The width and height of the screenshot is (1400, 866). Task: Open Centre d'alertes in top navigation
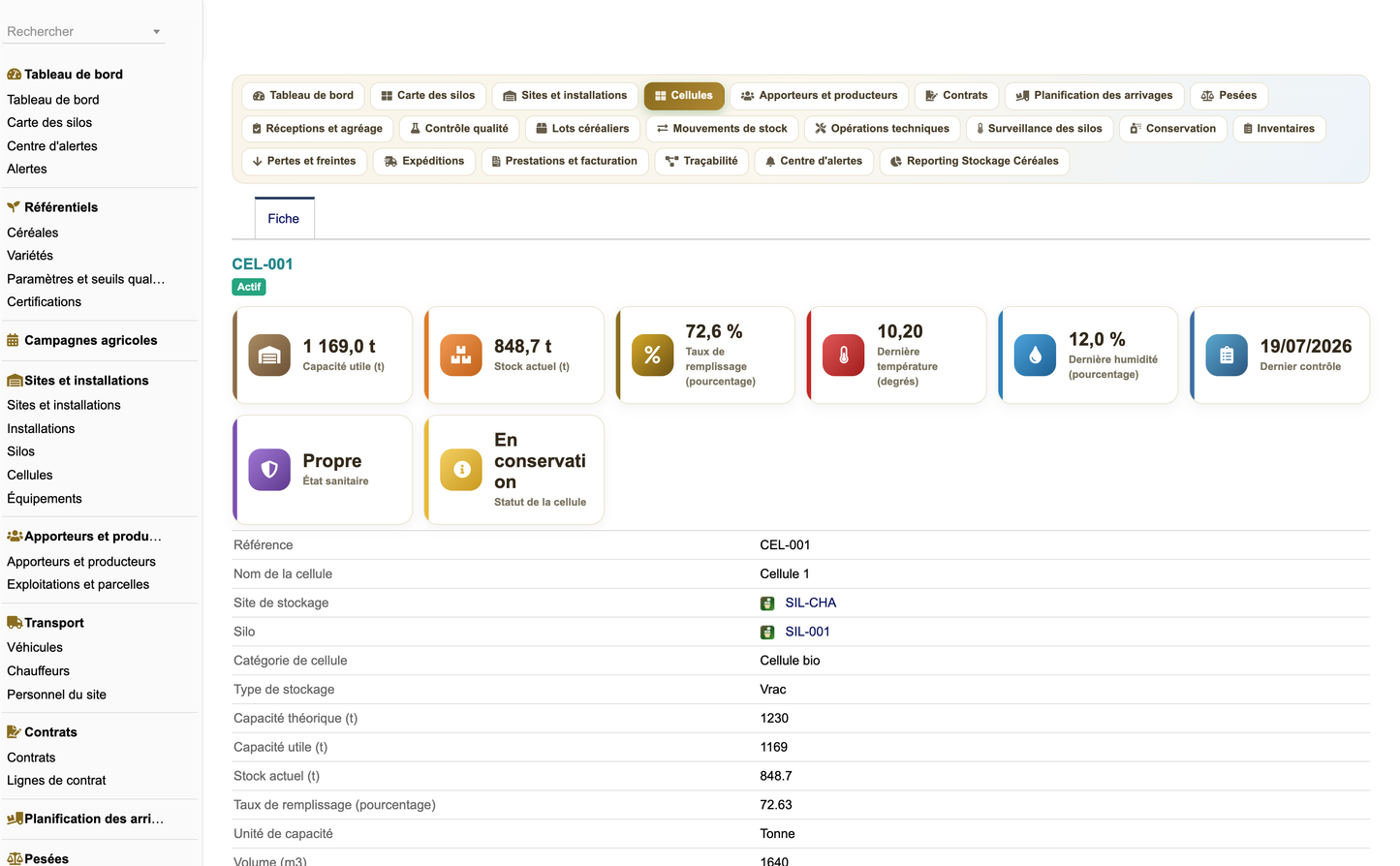coord(814,162)
